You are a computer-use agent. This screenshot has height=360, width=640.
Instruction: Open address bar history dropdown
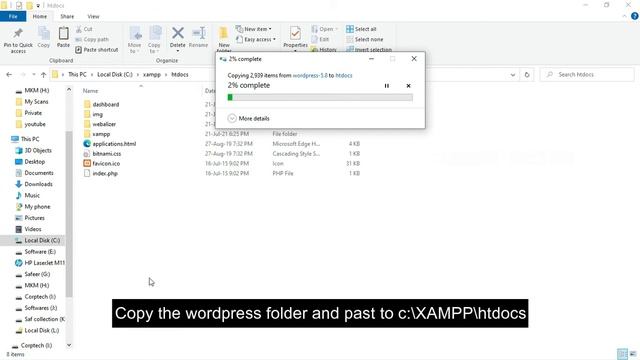(513, 75)
